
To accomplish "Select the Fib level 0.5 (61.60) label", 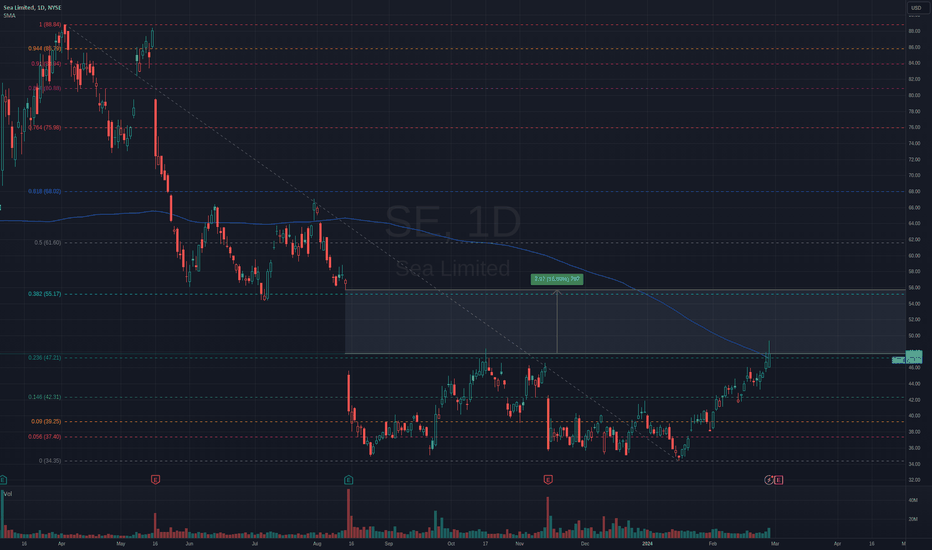I will pyautogui.click(x=48, y=243).
